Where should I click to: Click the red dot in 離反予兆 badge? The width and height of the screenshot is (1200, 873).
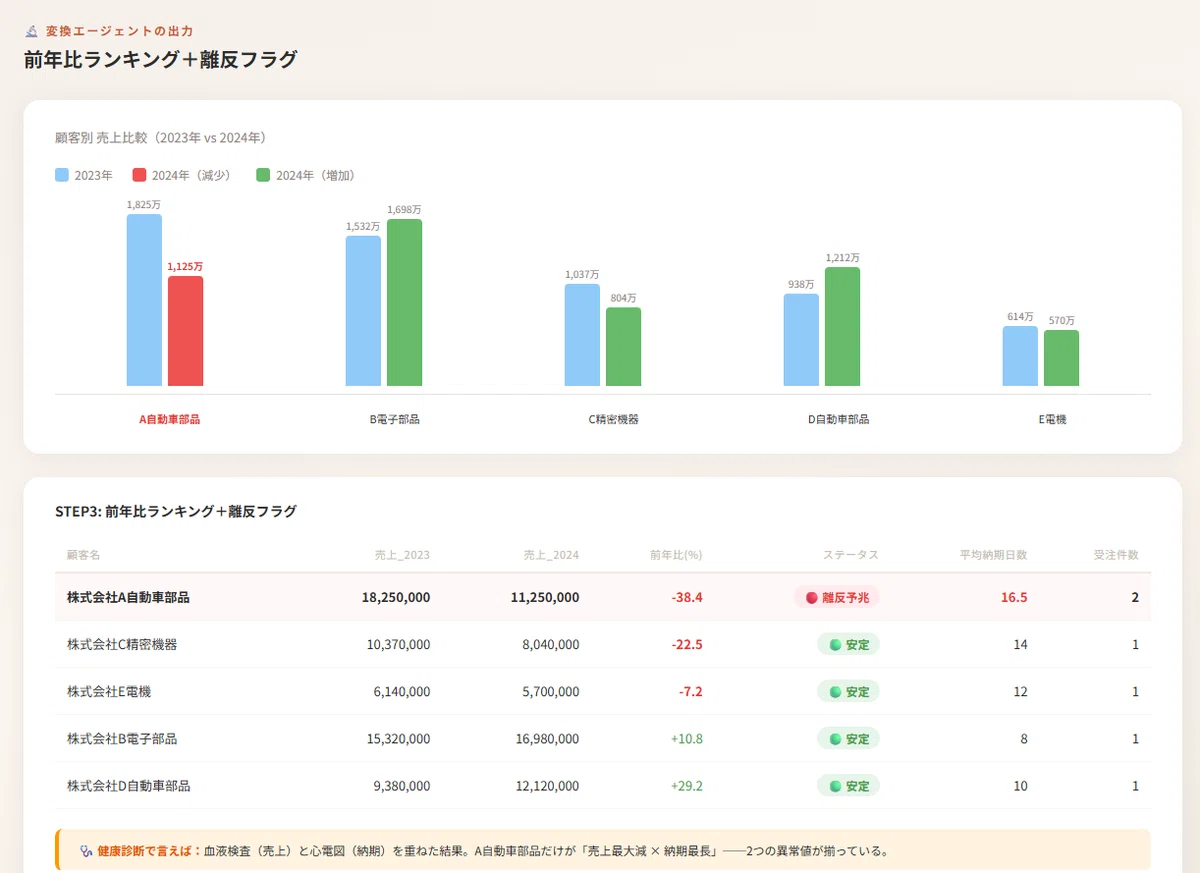tap(811, 598)
